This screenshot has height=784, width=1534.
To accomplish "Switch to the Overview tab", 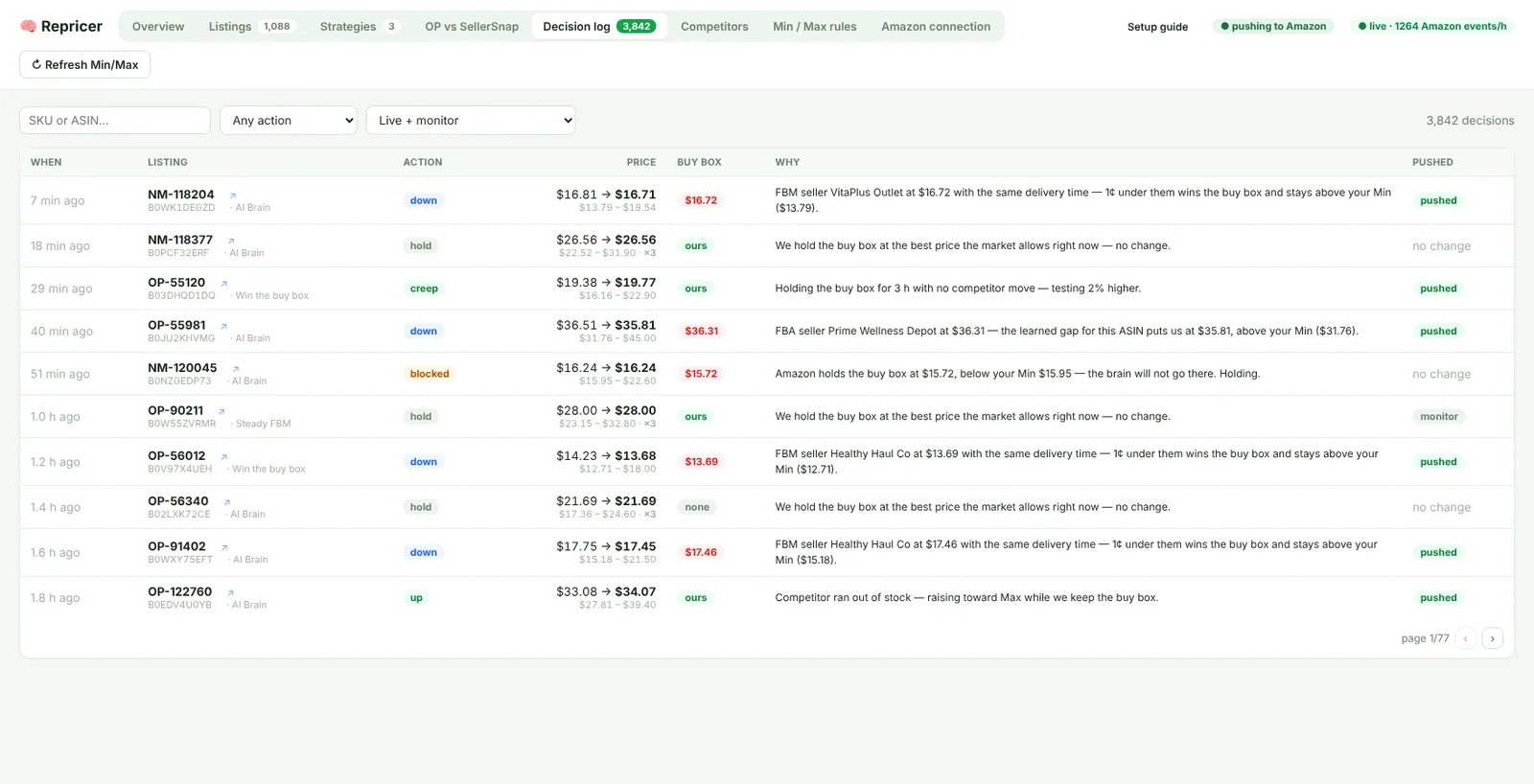I will (x=158, y=27).
